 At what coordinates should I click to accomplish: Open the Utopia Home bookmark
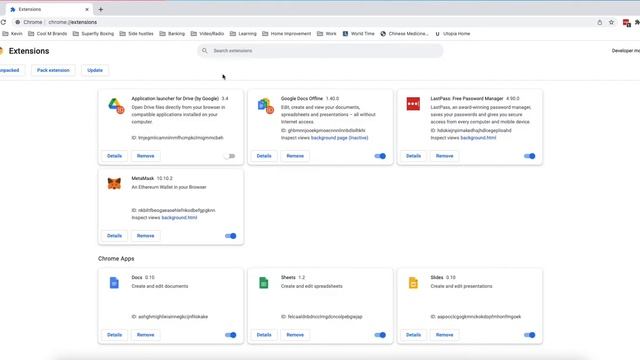452,33
